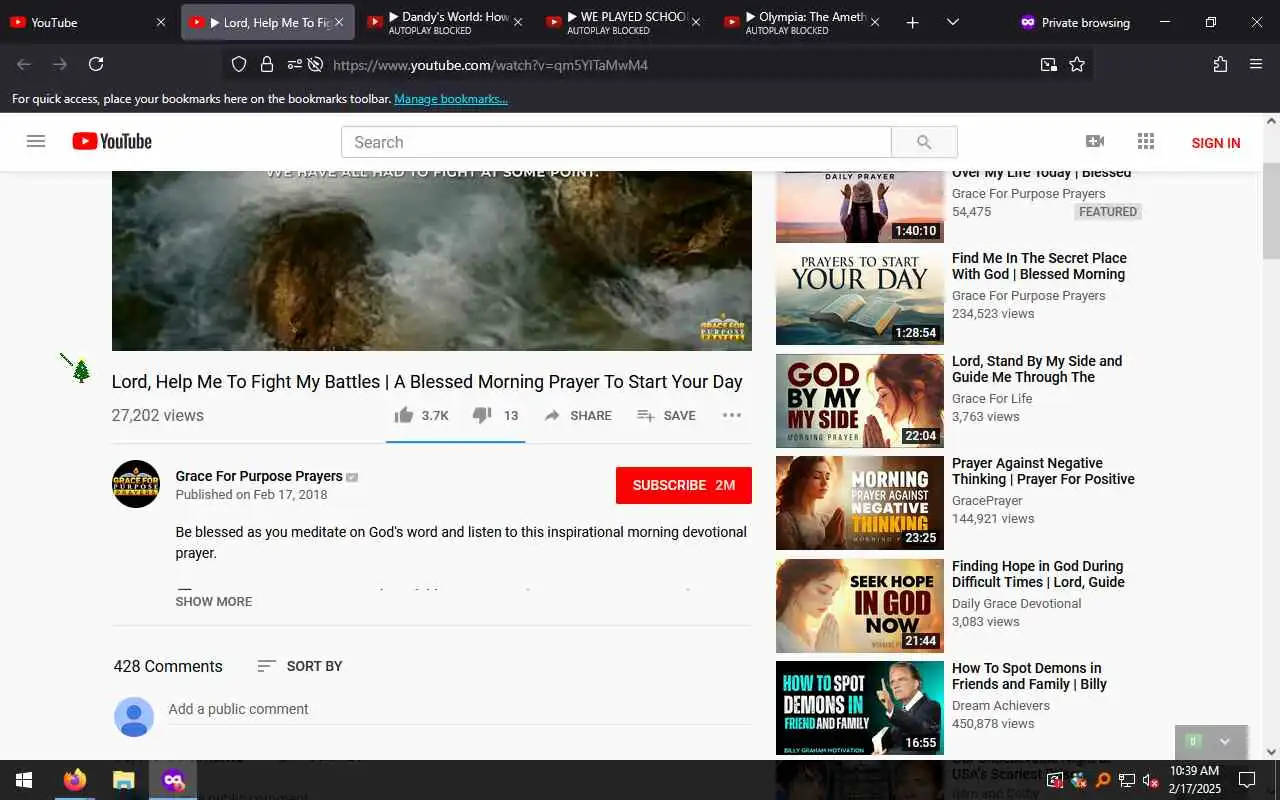Close the Dandy's World tab
Screen dimensions: 1280x800
click(517, 22)
